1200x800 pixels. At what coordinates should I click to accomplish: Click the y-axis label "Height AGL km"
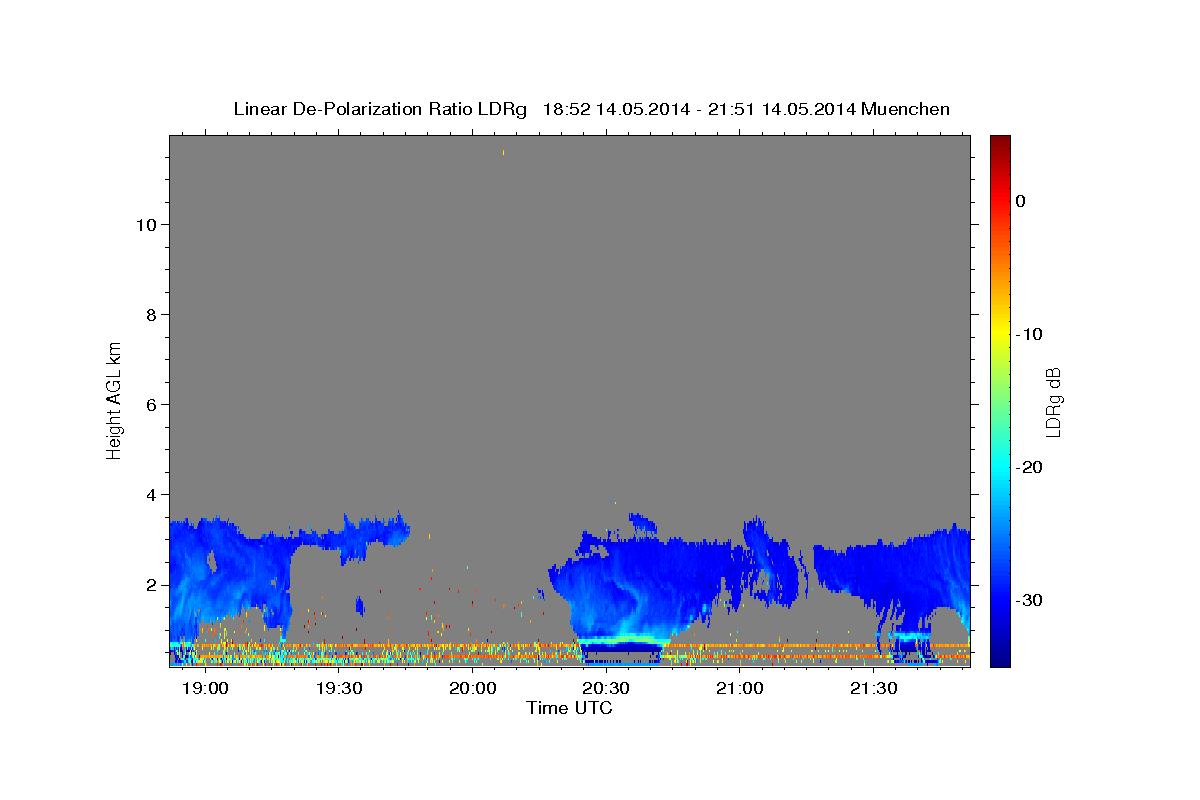[114, 400]
